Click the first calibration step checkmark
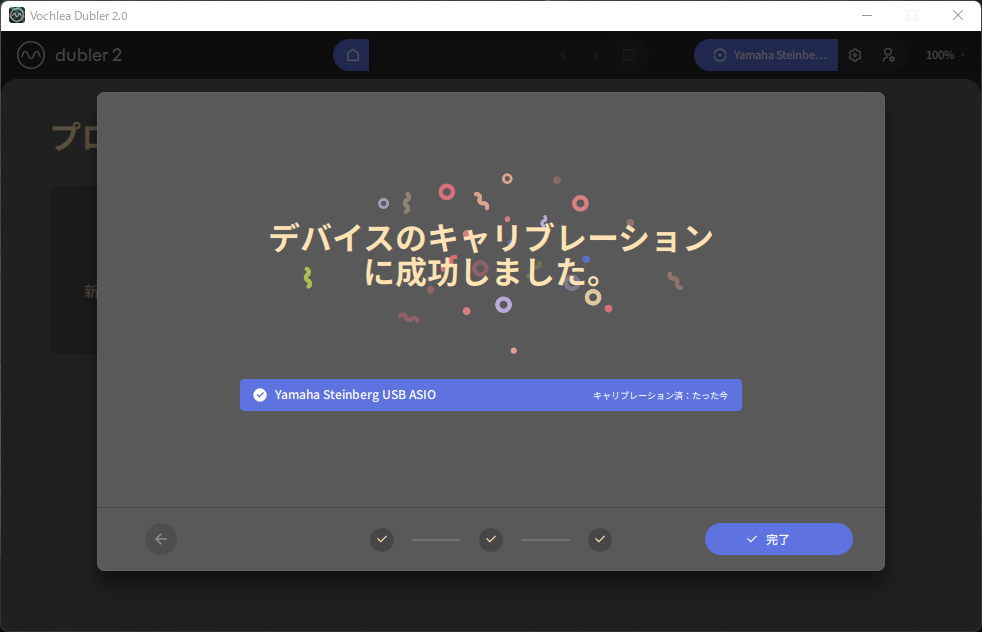Image resolution: width=982 pixels, height=632 pixels. (x=382, y=539)
